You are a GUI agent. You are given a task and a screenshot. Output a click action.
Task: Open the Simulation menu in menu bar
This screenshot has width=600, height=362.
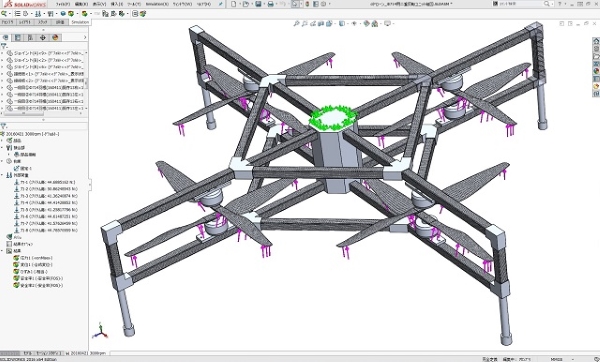(157, 4)
